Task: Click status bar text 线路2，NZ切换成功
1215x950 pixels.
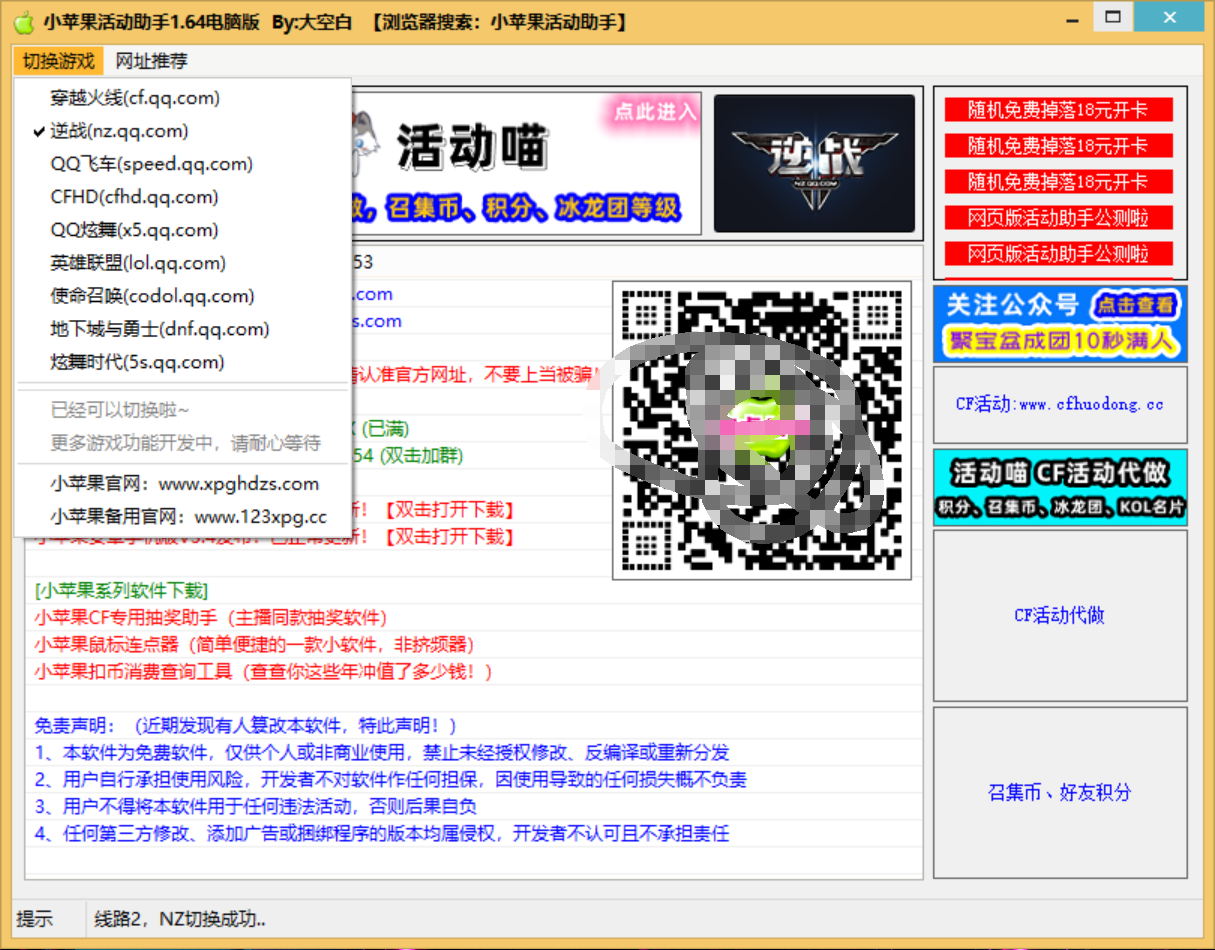Action: pos(180,920)
